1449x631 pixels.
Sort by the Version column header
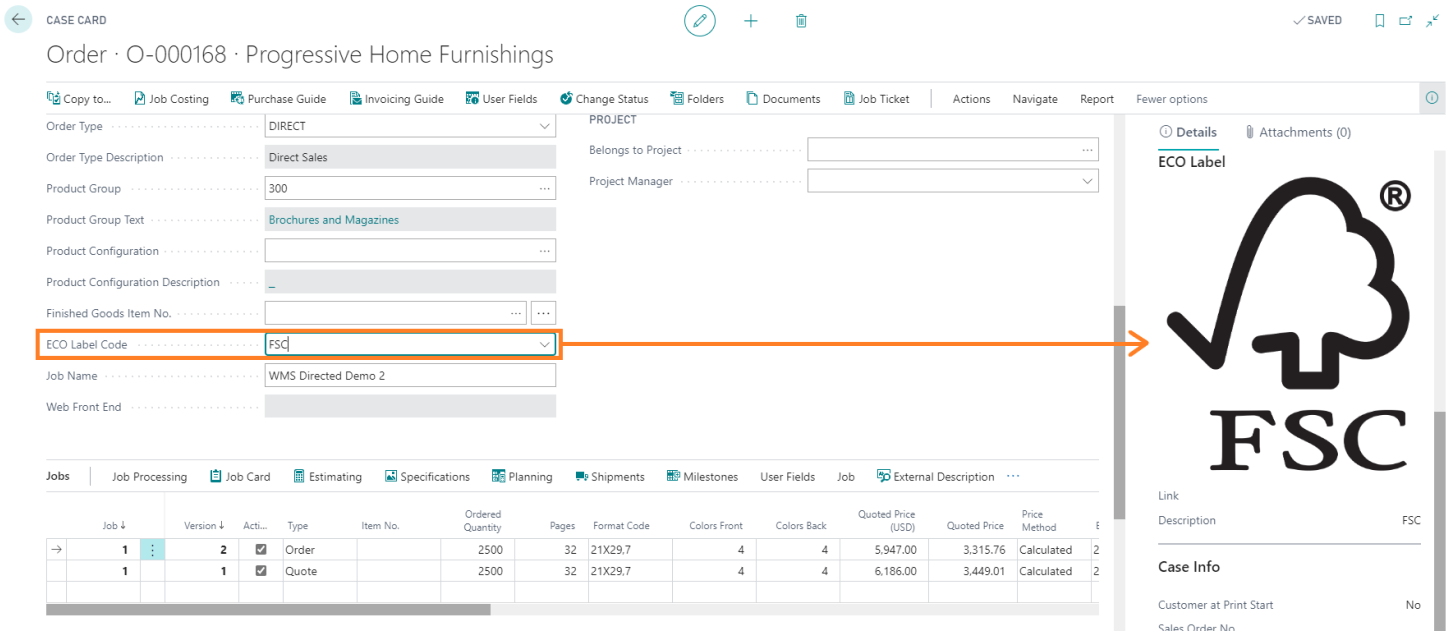pyautogui.click(x=204, y=525)
